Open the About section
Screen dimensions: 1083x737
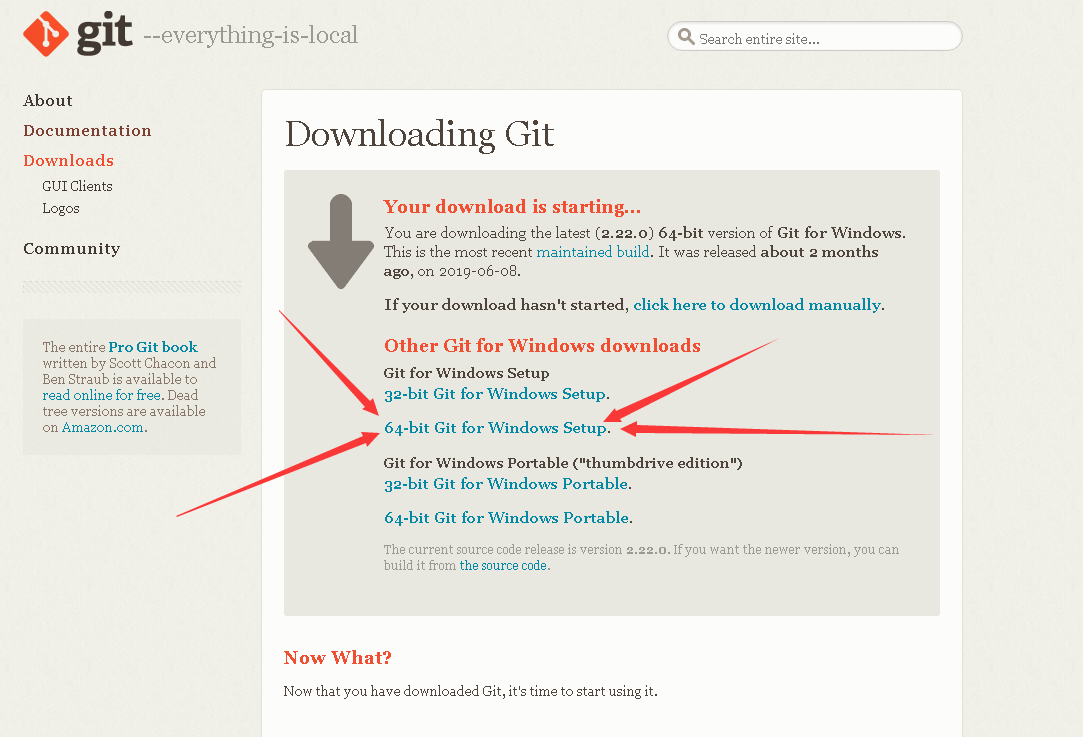point(48,101)
